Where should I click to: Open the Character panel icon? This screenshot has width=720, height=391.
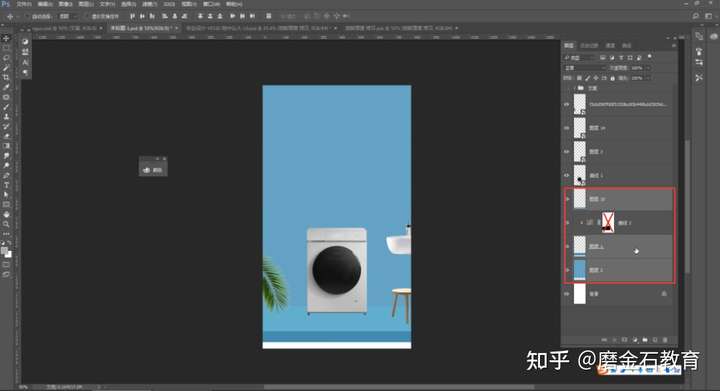(x=25, y=61)
